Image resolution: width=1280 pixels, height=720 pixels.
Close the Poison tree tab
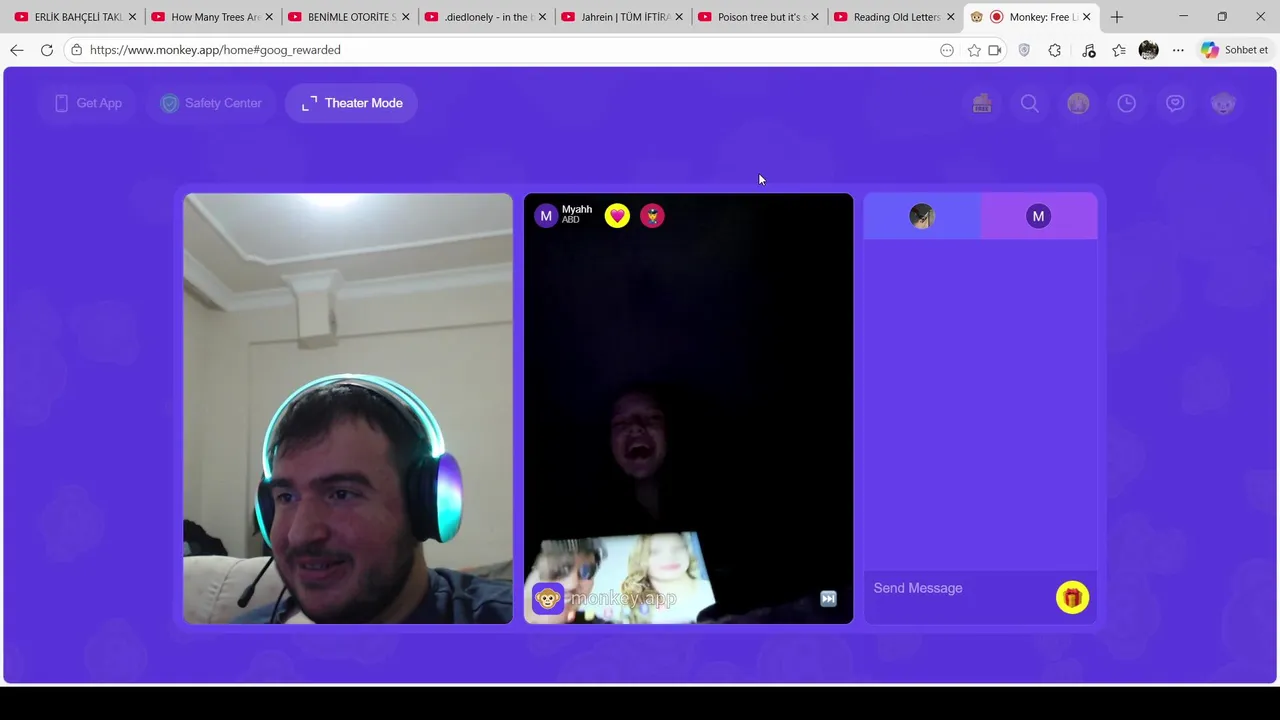pos(815,17)
